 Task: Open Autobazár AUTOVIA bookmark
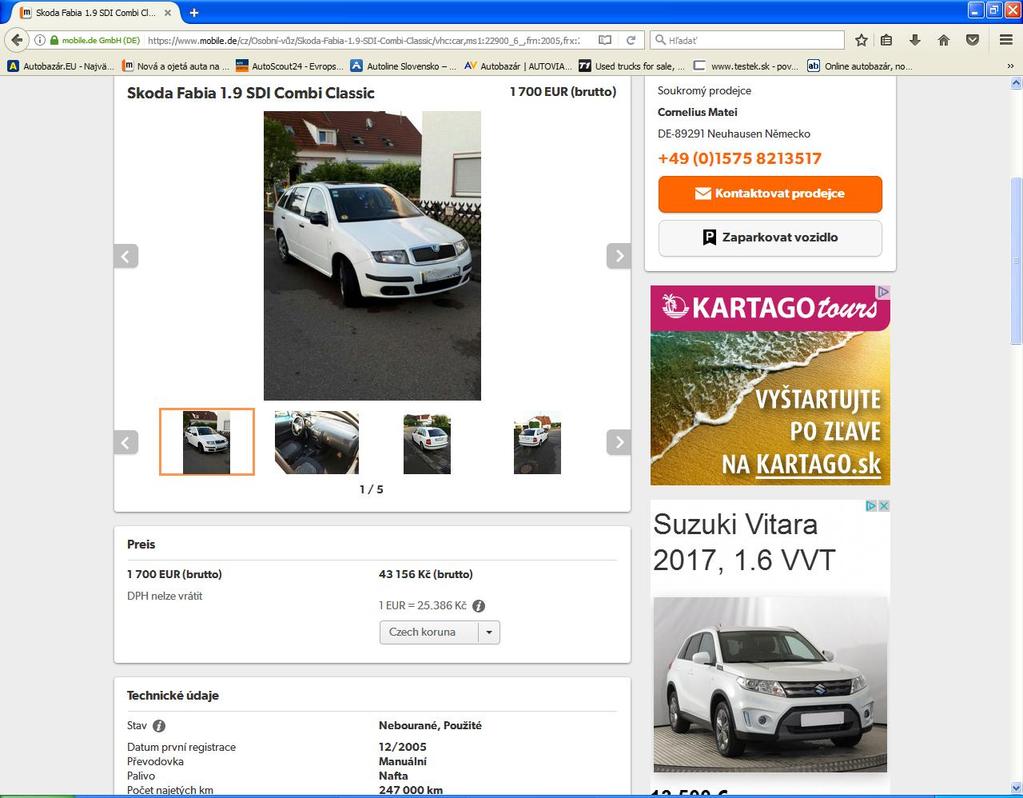518,66
